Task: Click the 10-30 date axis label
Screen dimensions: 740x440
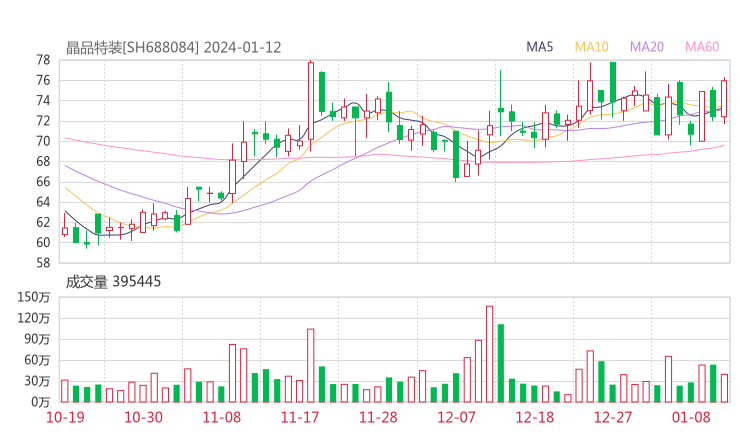Action: pos(143,417)
